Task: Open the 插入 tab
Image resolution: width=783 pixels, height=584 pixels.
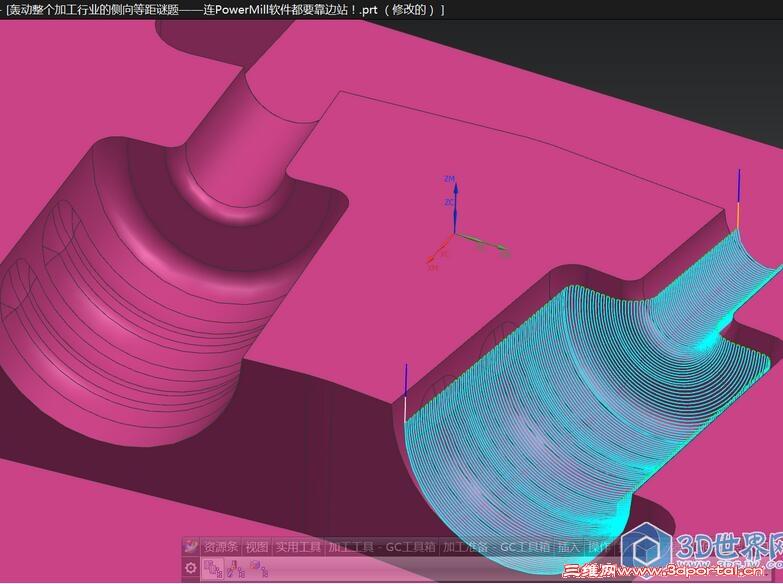Action: click(x=568, y=547)
